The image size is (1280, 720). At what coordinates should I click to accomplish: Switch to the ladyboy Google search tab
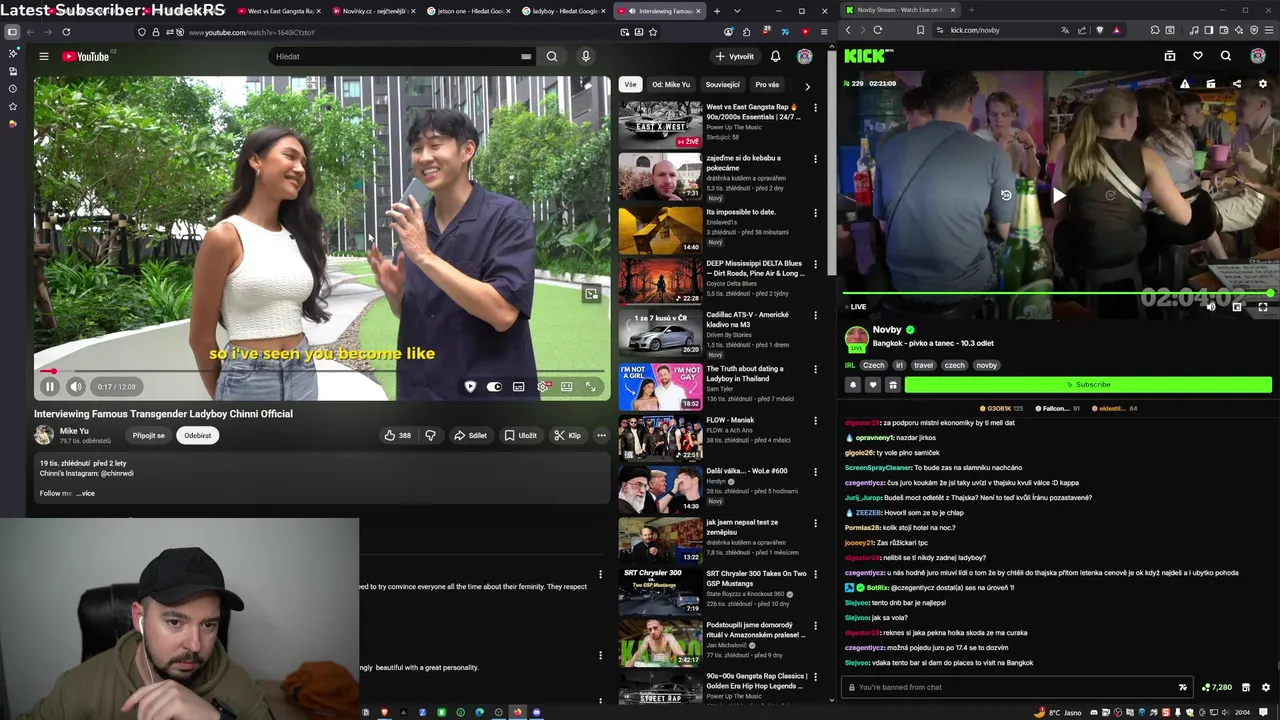(x=563, y=11)
